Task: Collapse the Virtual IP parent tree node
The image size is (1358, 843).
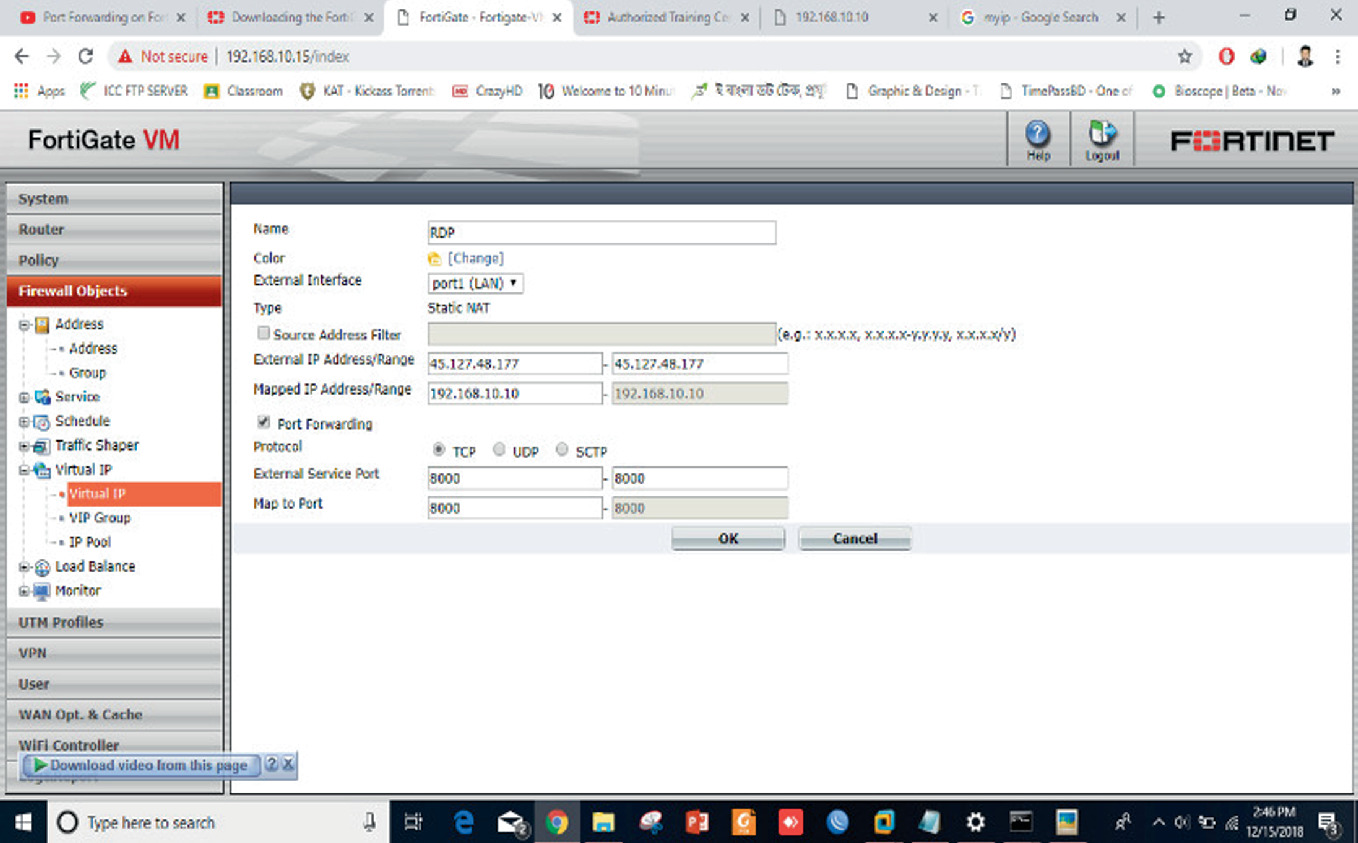Action: pos(24,470)
